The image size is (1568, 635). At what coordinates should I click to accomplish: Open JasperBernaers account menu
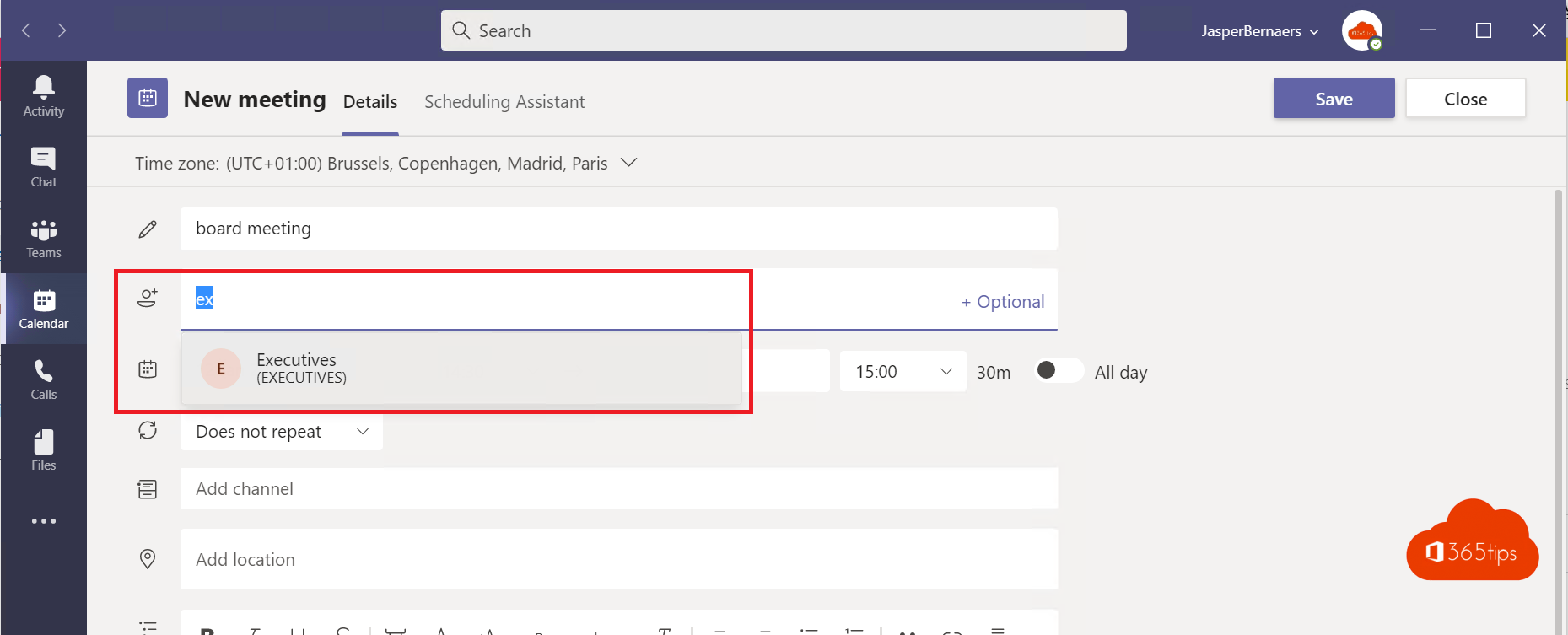1260,31
